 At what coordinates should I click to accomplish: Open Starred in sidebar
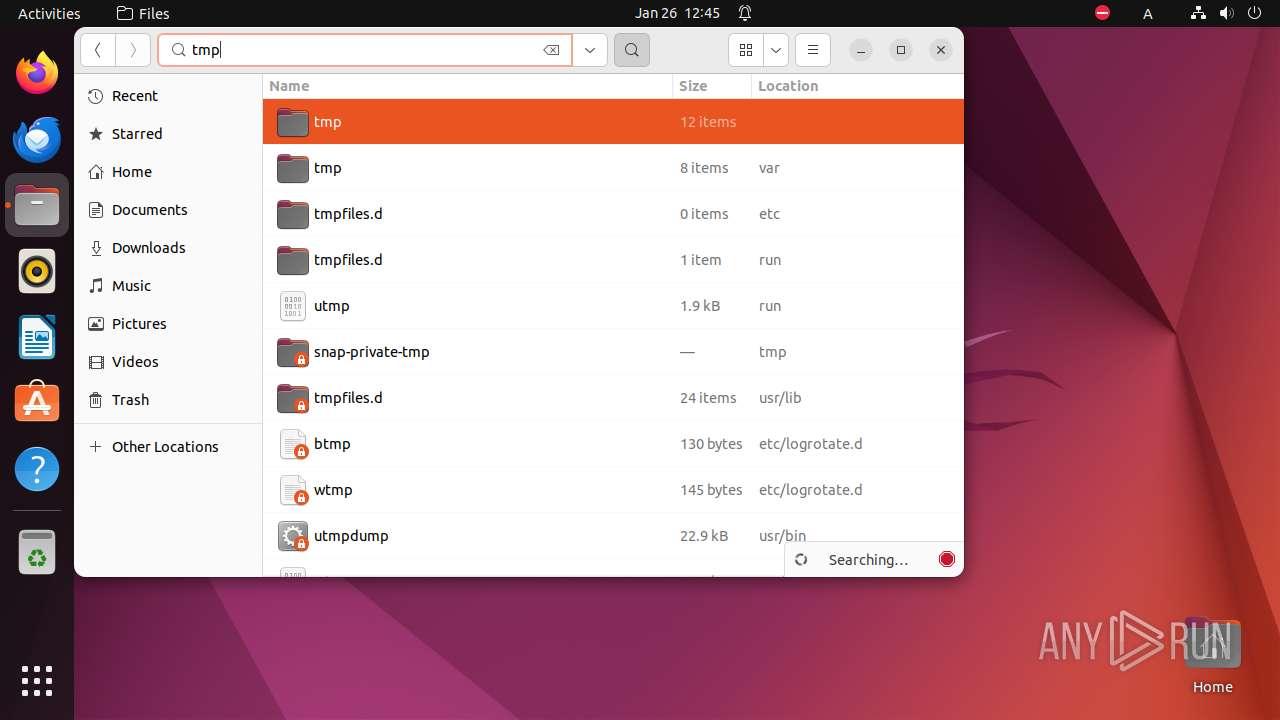(x=168, y=134)
